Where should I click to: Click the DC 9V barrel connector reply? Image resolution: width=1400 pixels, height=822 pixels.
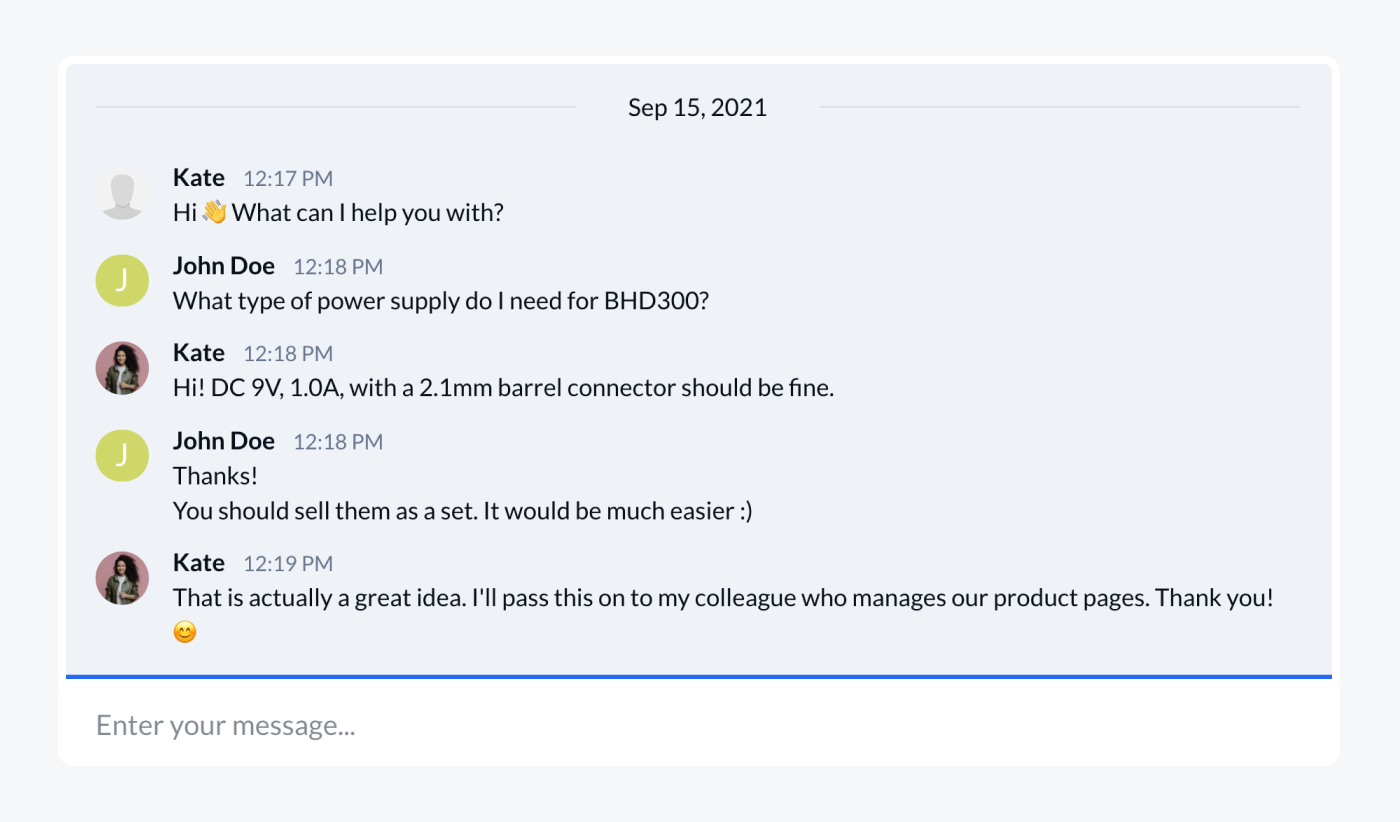[503, 388]
